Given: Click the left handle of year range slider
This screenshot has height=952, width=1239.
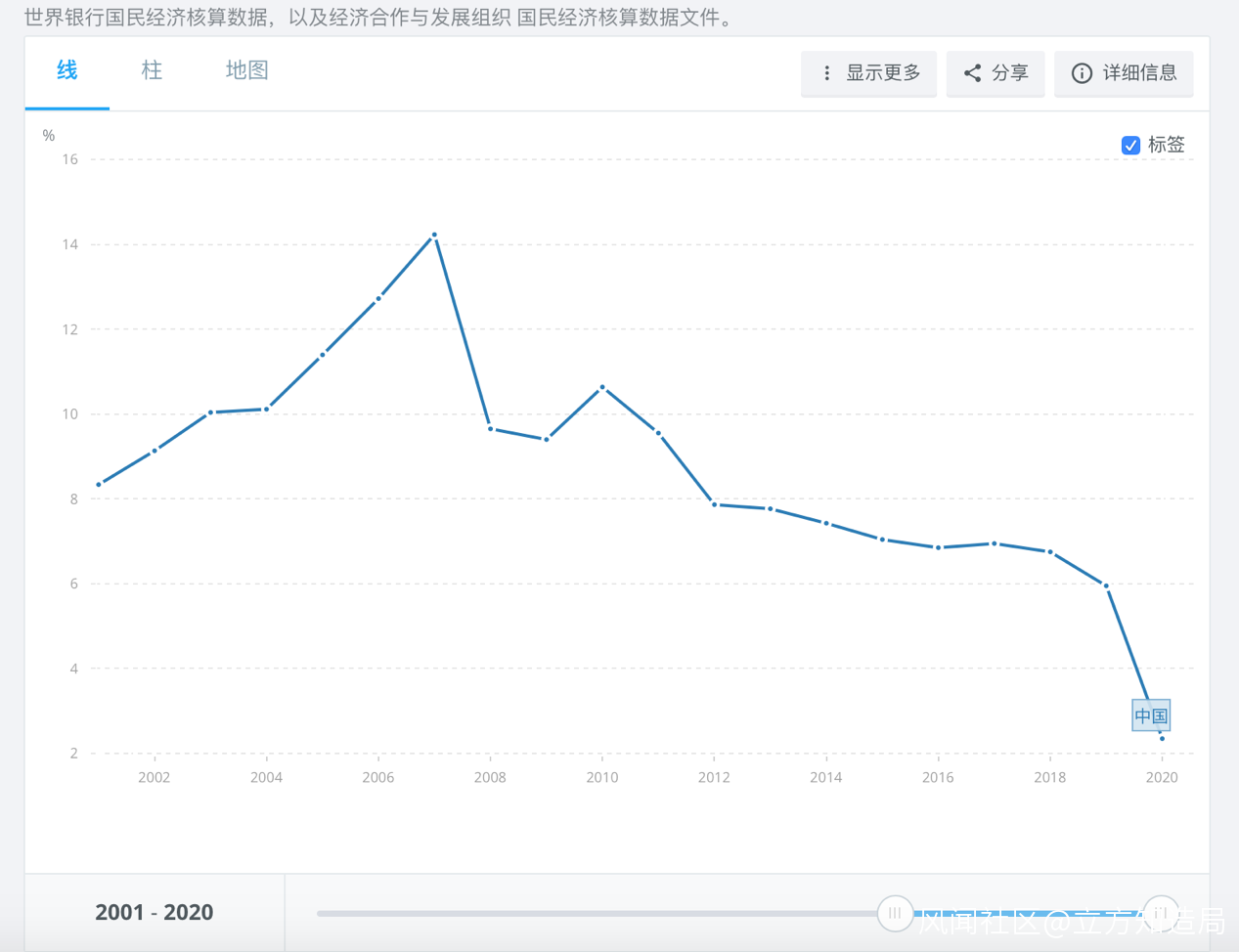Looking at the screenshot, I should 895,913.
